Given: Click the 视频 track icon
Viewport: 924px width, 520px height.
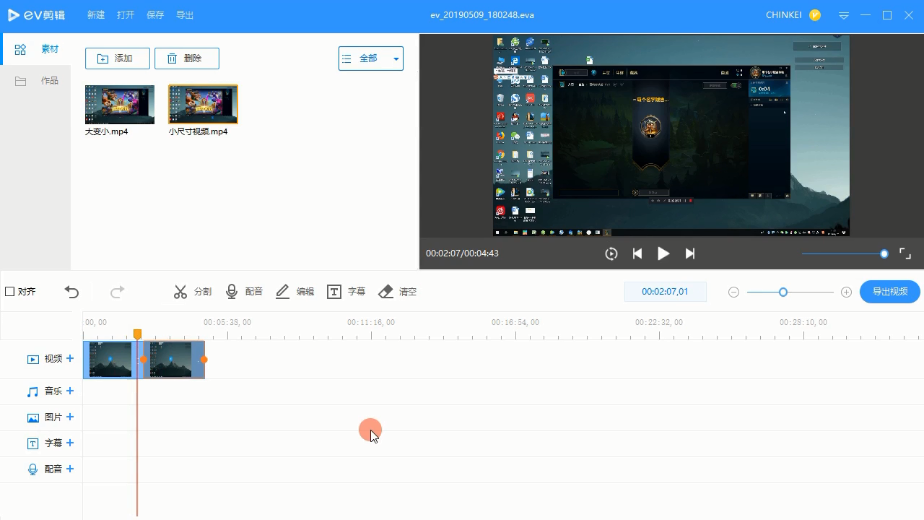Looking at the screenshot, I should [x=33, y=359].
